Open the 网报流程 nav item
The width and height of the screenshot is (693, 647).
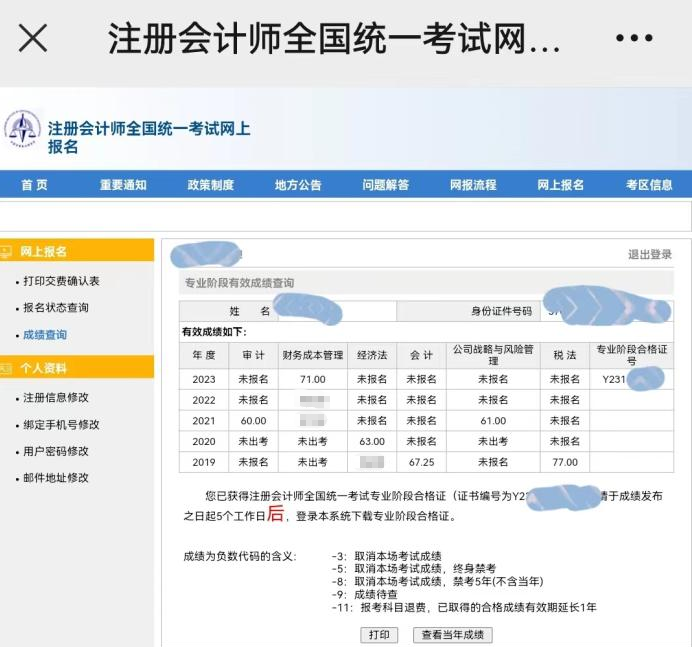(473, 185)
